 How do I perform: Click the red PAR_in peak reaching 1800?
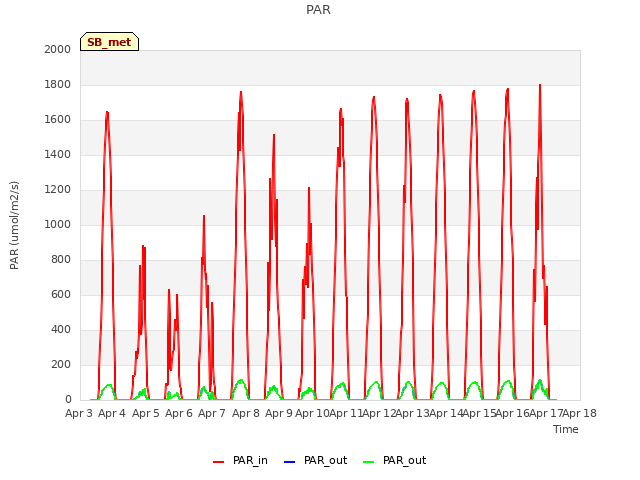[x=540, y=86]
